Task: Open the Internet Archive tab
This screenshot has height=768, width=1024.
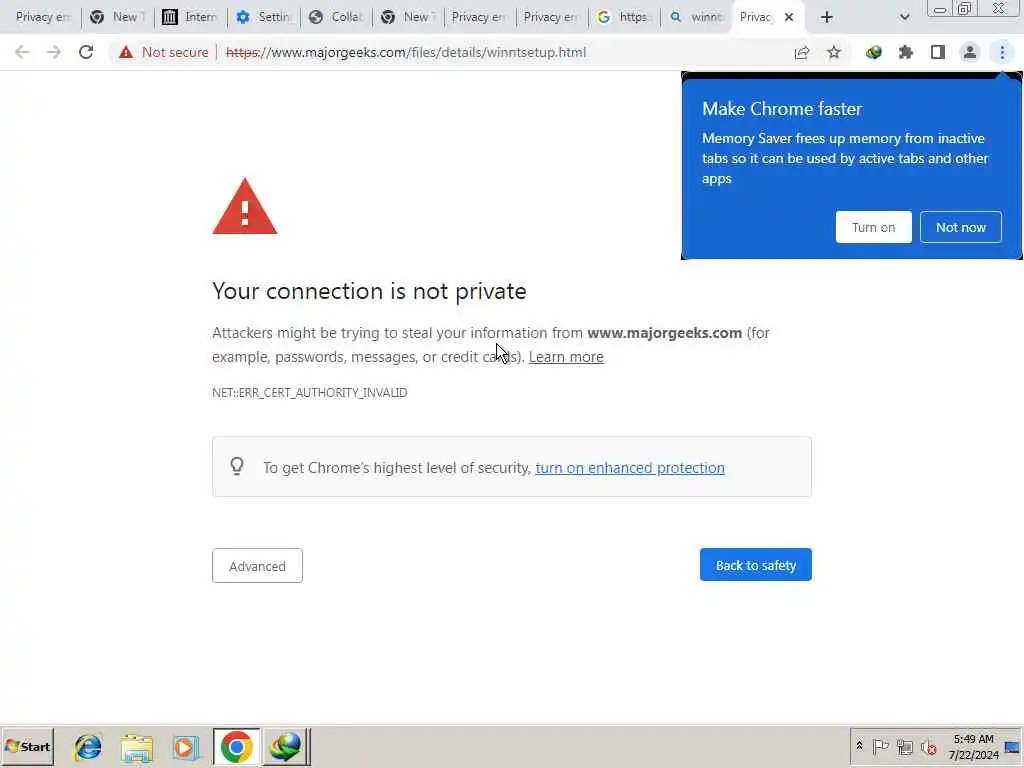Action: (x=191, y=17)
